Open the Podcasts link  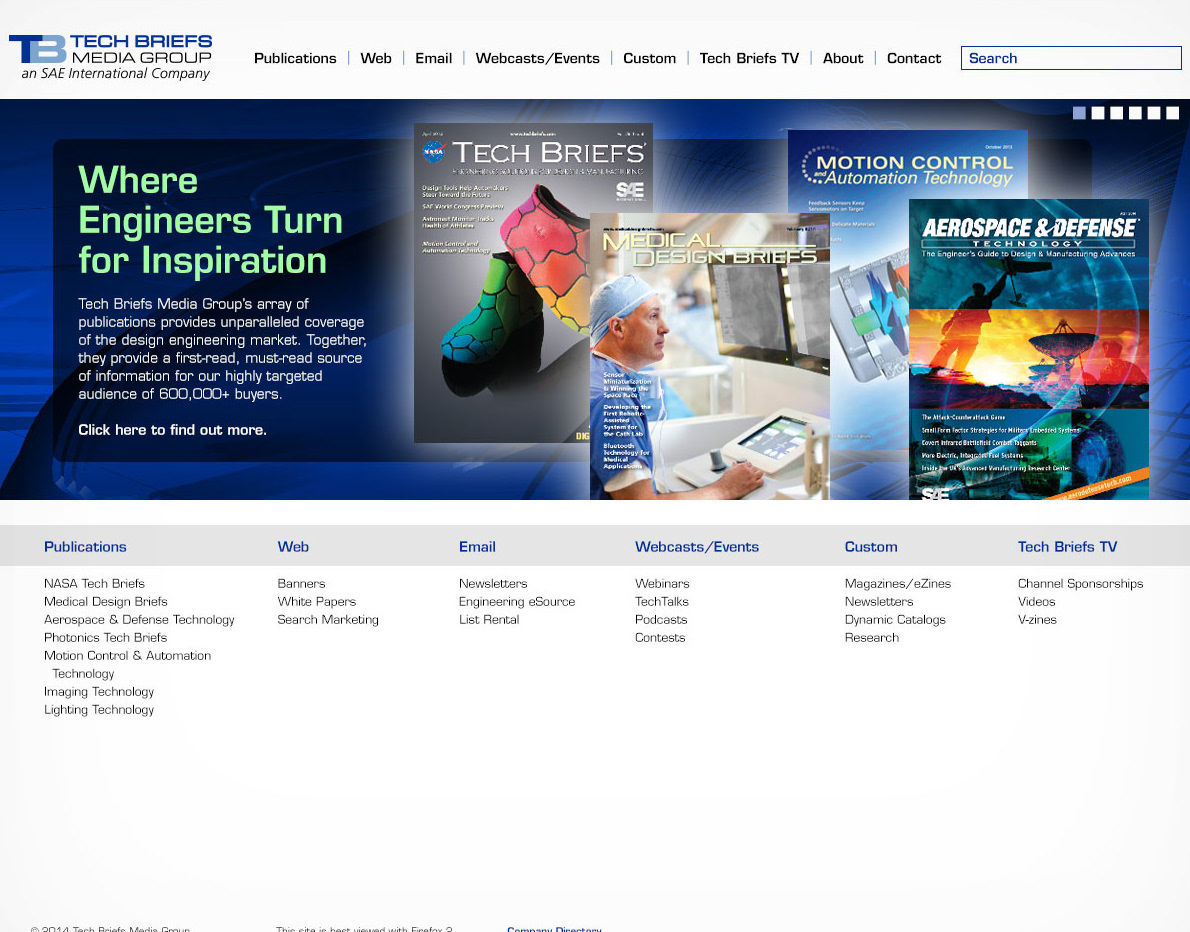pos(661,619)
